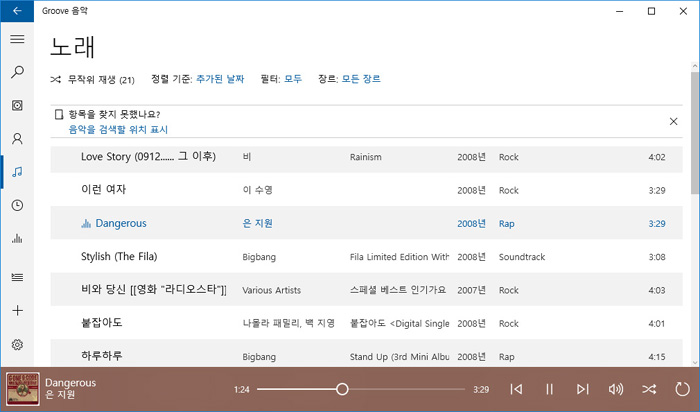Toggle repeat in player bar
700x412 pixels.
point(682,389)
